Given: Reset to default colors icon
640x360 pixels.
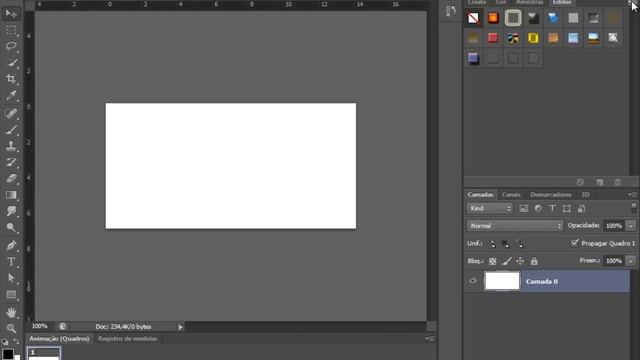Looking at the screenshot, I should coord(5,342).
